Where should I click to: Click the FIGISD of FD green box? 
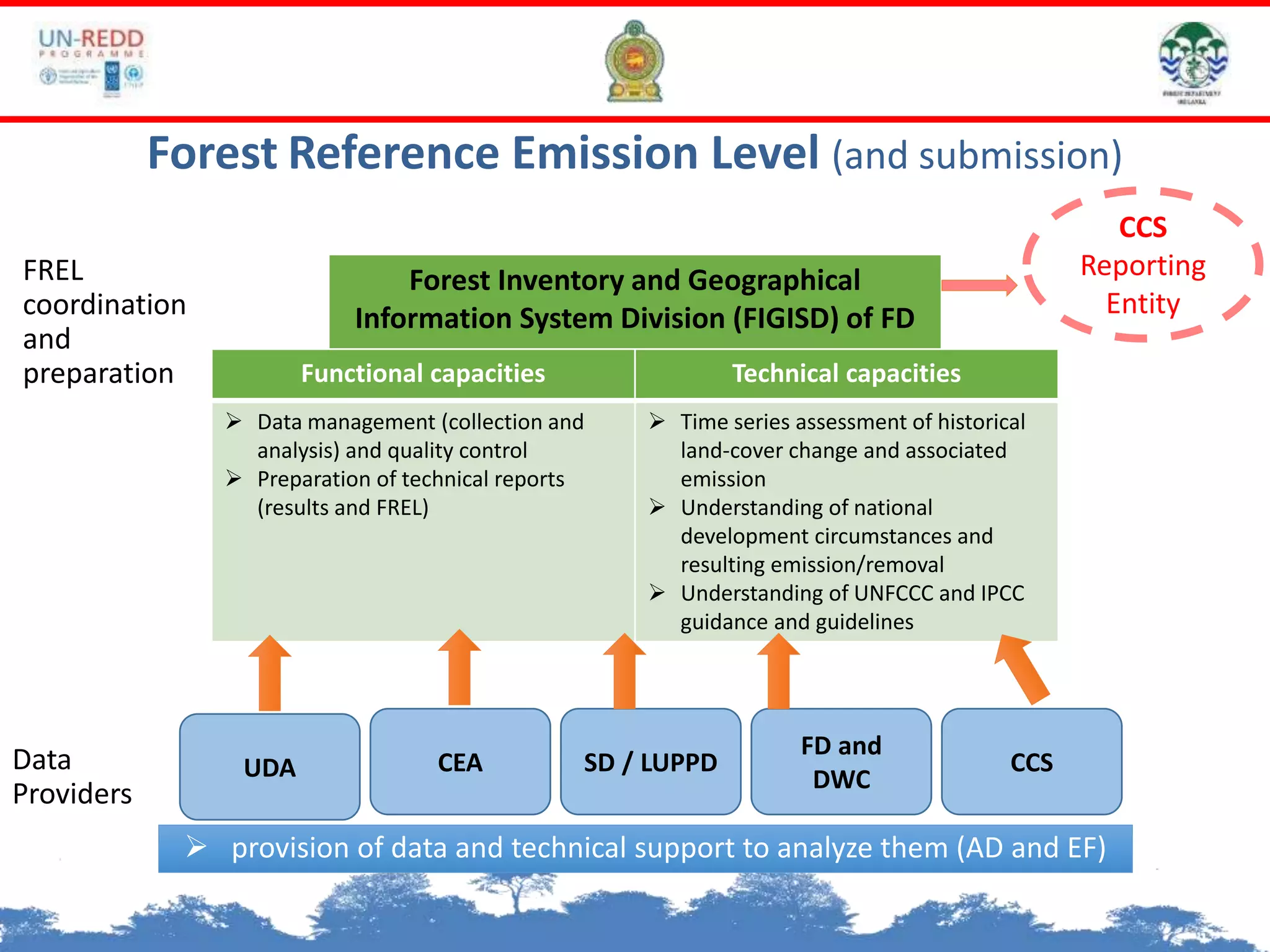tap(635, 301)
